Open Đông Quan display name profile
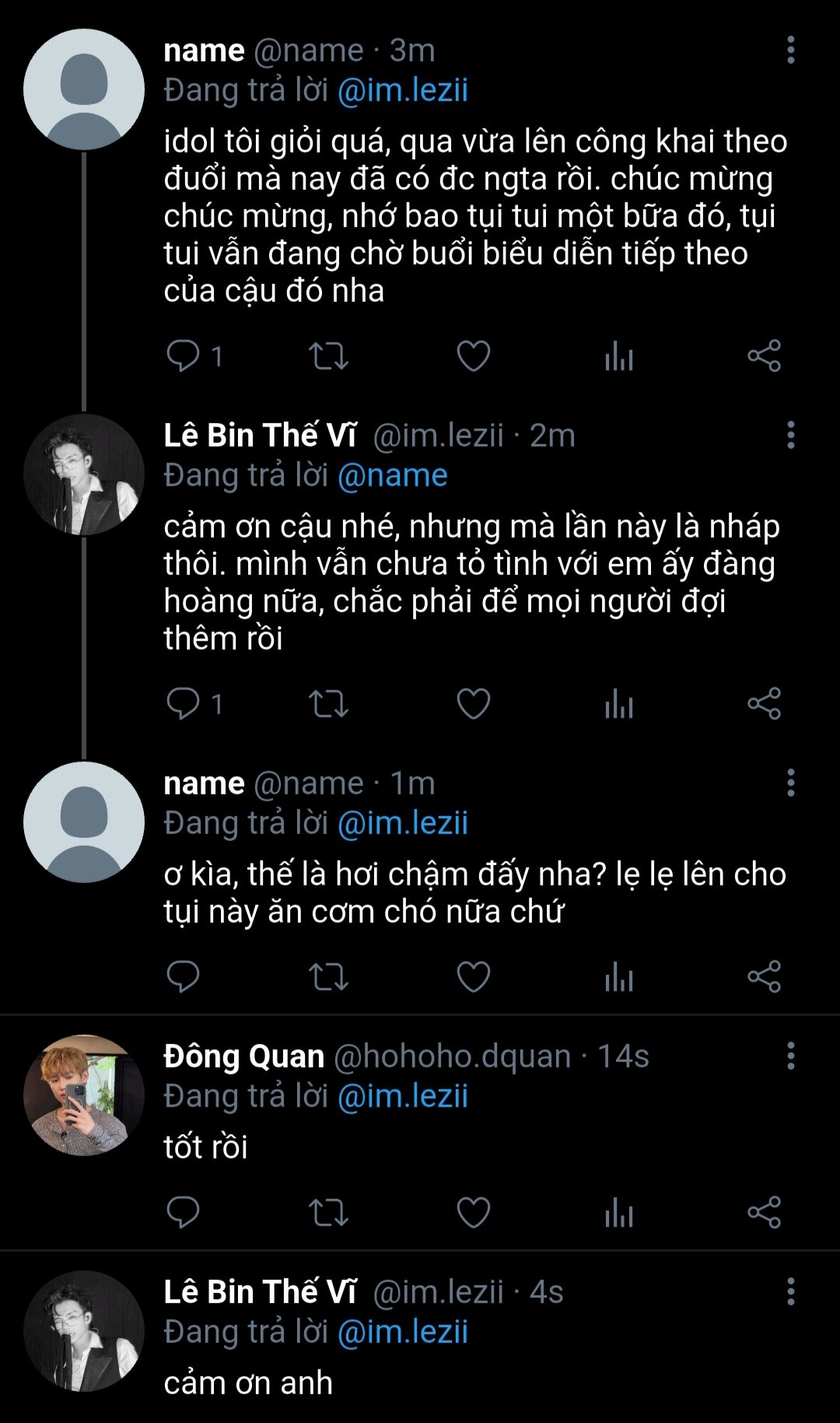Viewport: 840px width, 1423px height. click(x=244, y=1056)
